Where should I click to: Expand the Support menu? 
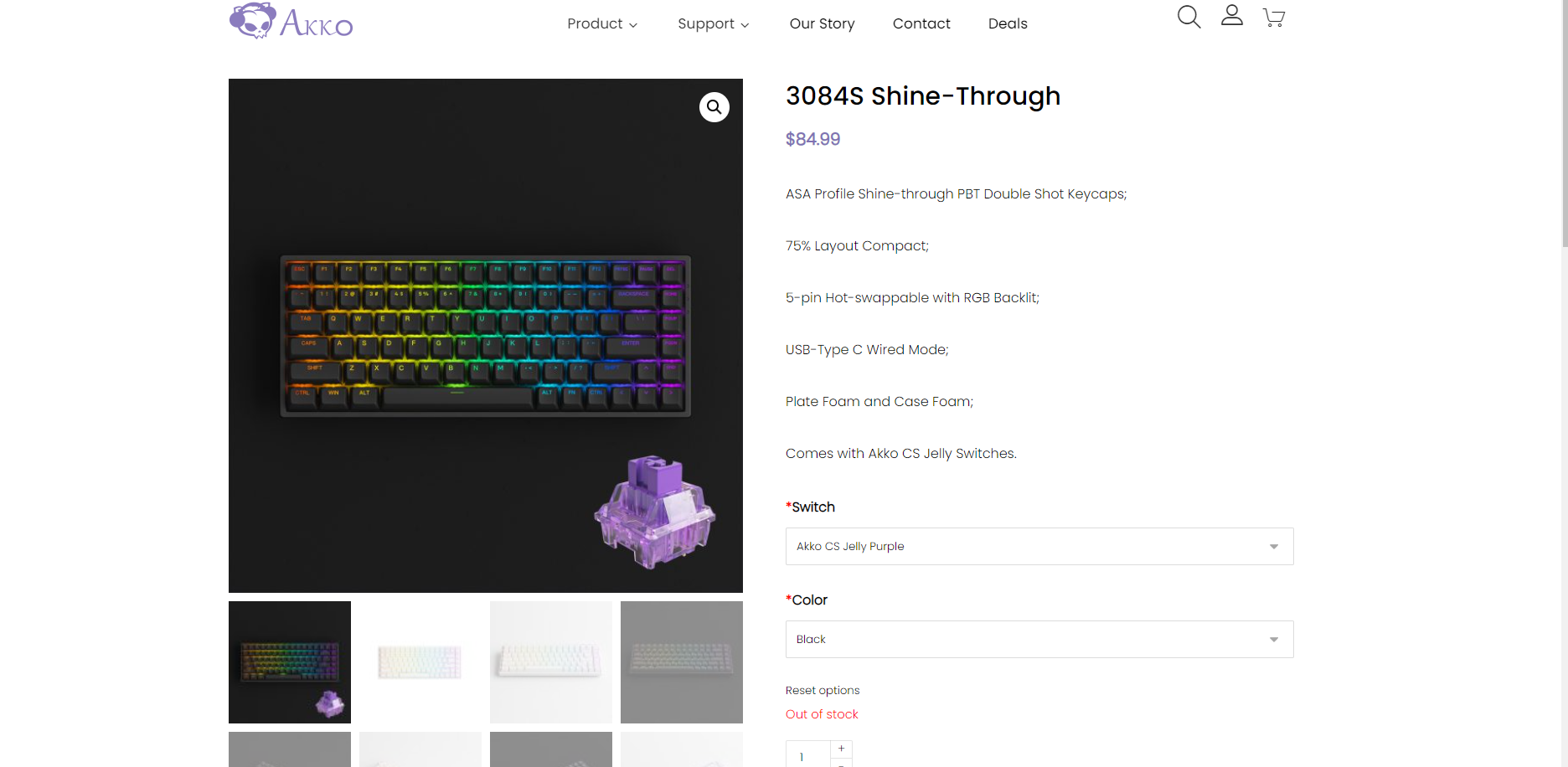[x=714, y=23]
